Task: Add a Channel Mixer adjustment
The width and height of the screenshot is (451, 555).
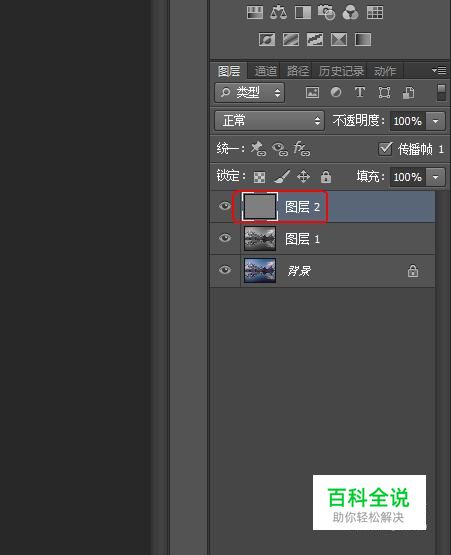Action: [350, 12]
